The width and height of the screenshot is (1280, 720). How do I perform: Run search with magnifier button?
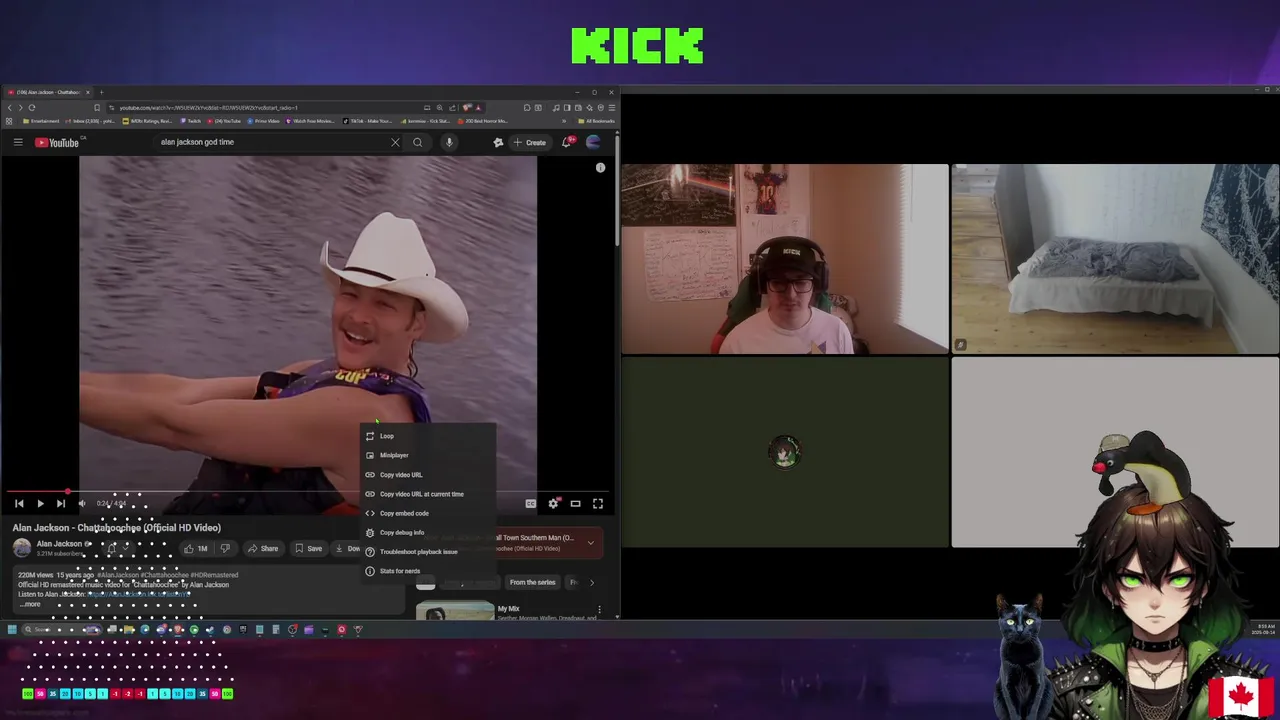[418, 142]
